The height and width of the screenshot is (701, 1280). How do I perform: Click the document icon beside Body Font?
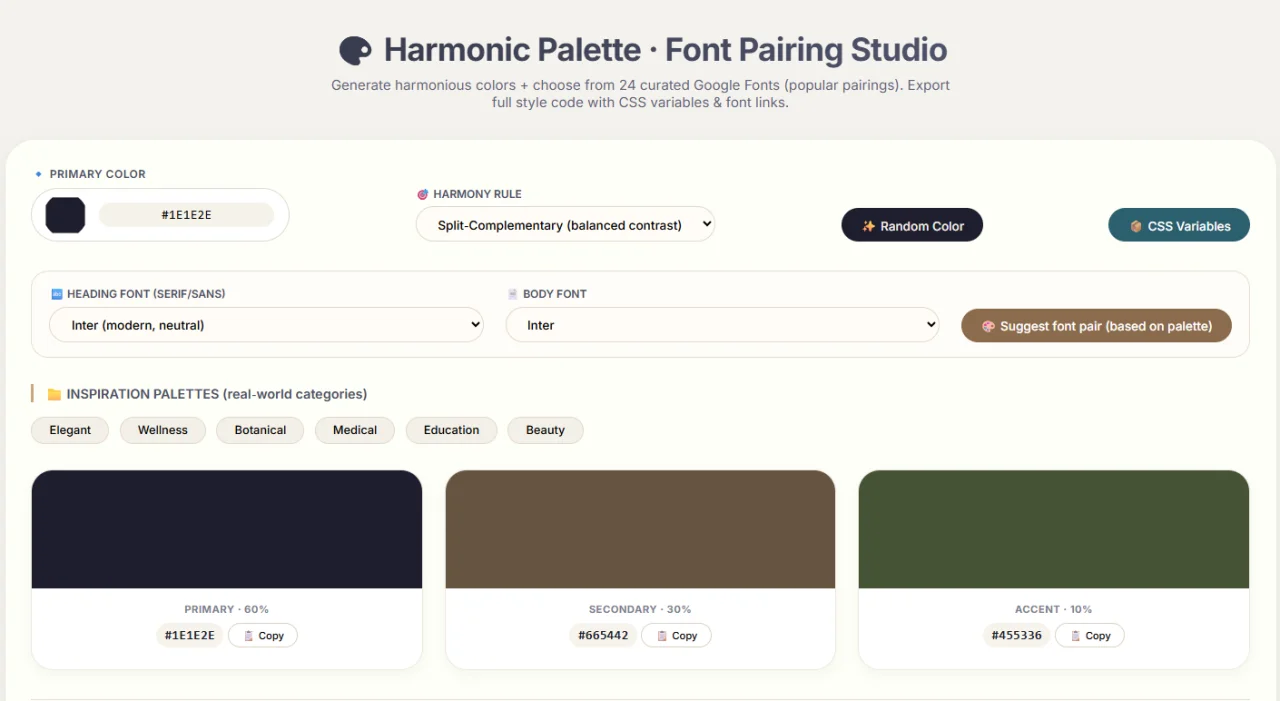[x=513, y=294]
